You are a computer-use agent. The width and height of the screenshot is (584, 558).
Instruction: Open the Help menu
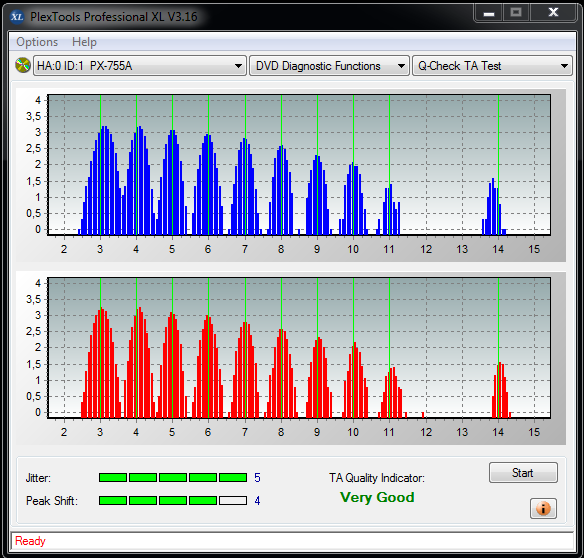(84, 42)
